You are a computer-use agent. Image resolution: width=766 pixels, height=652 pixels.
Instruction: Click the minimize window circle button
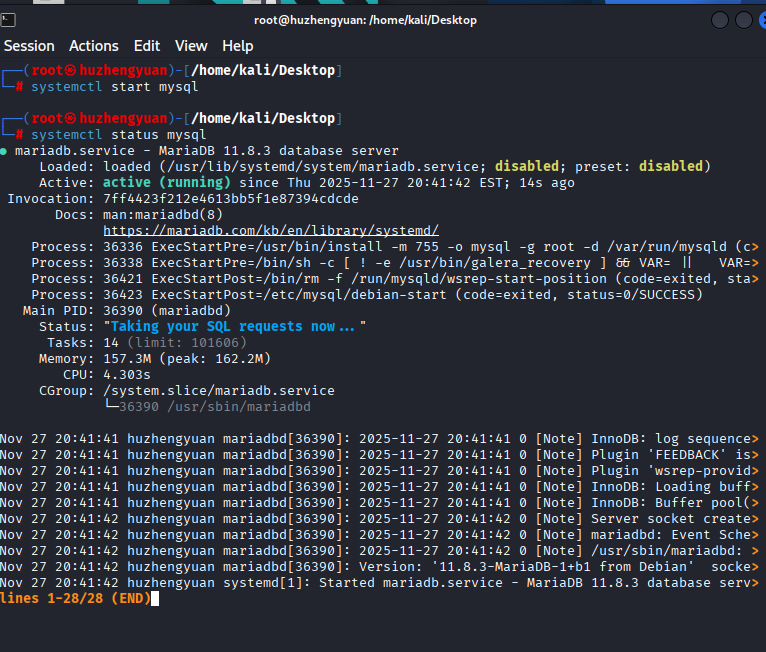click(x=720, y=20)
